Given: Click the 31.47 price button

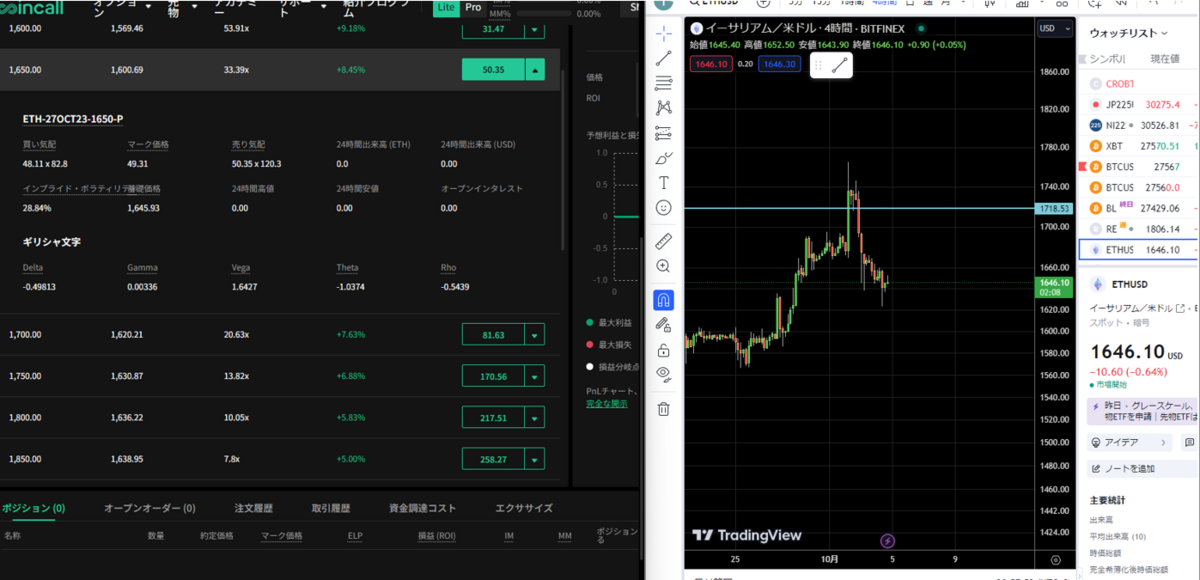Looking at the screenshot, I should (493, 29).
